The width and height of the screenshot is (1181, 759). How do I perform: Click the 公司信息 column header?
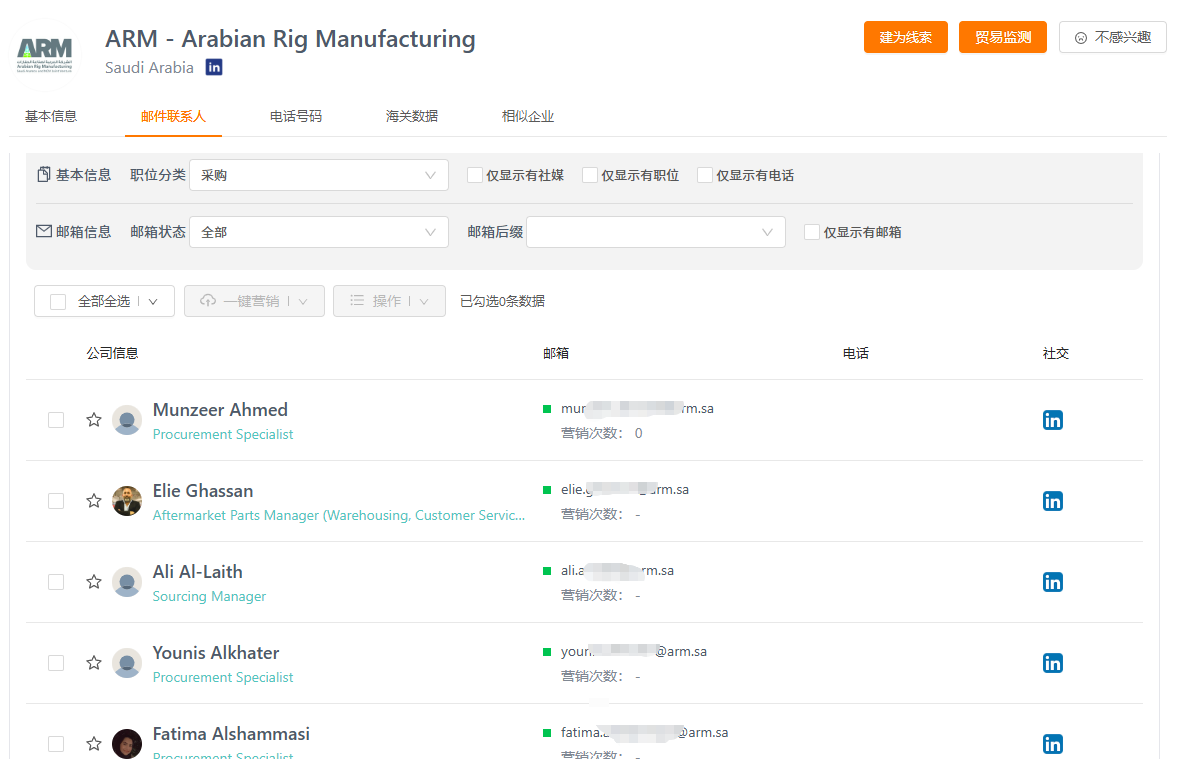pos(112,353)
